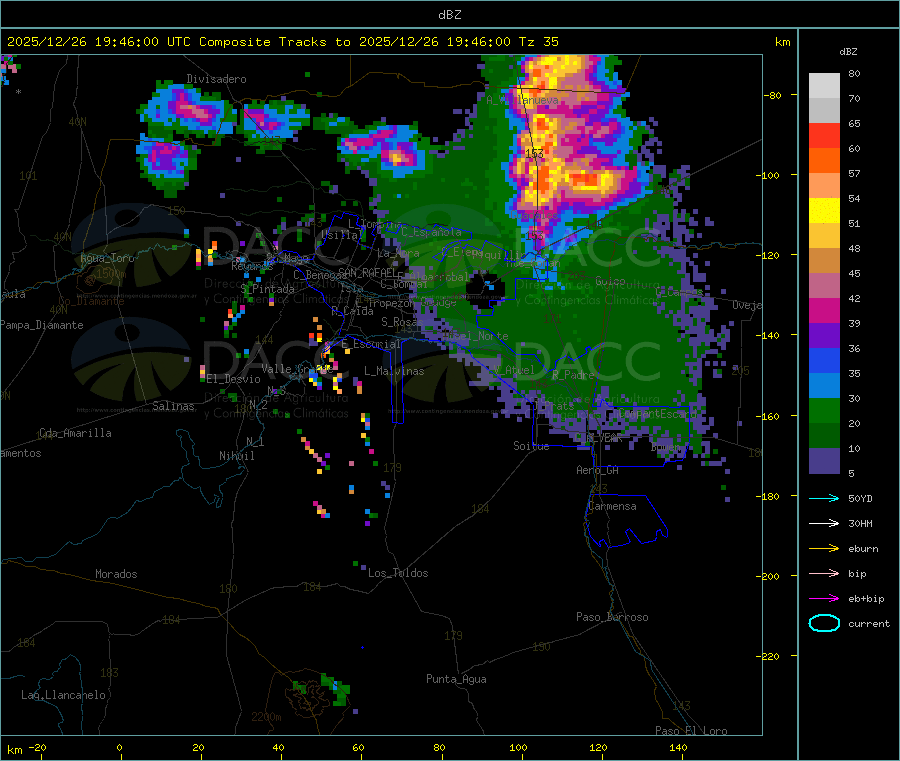Click the 'E_Escorial' map label
This screenshot has height=761, width=900.
coord(371,344)
